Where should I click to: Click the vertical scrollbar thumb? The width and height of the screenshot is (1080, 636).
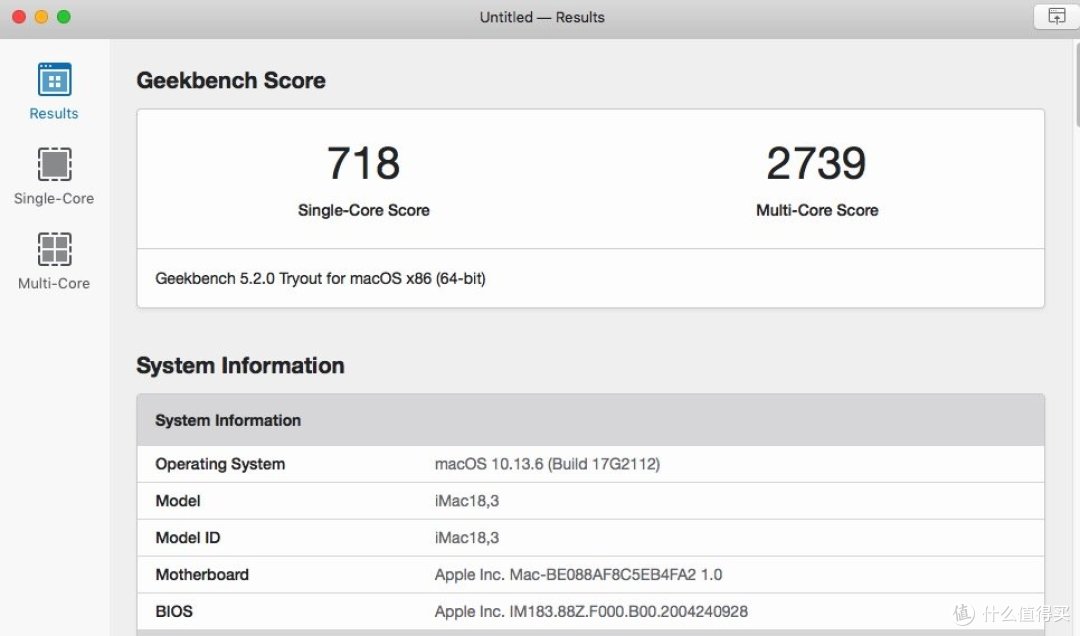click(1077, 84)
